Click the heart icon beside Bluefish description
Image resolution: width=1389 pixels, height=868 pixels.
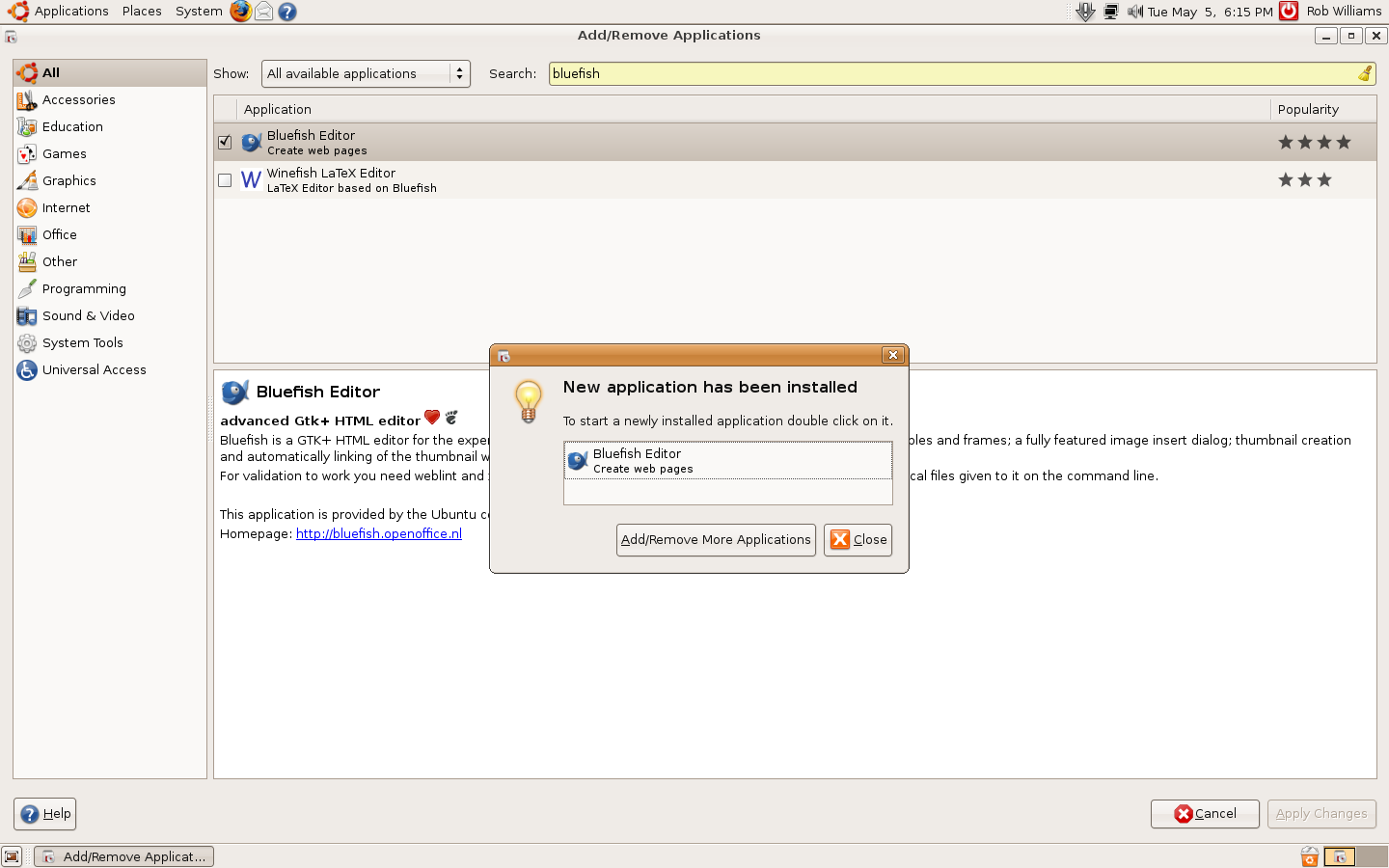click(432, 418)
